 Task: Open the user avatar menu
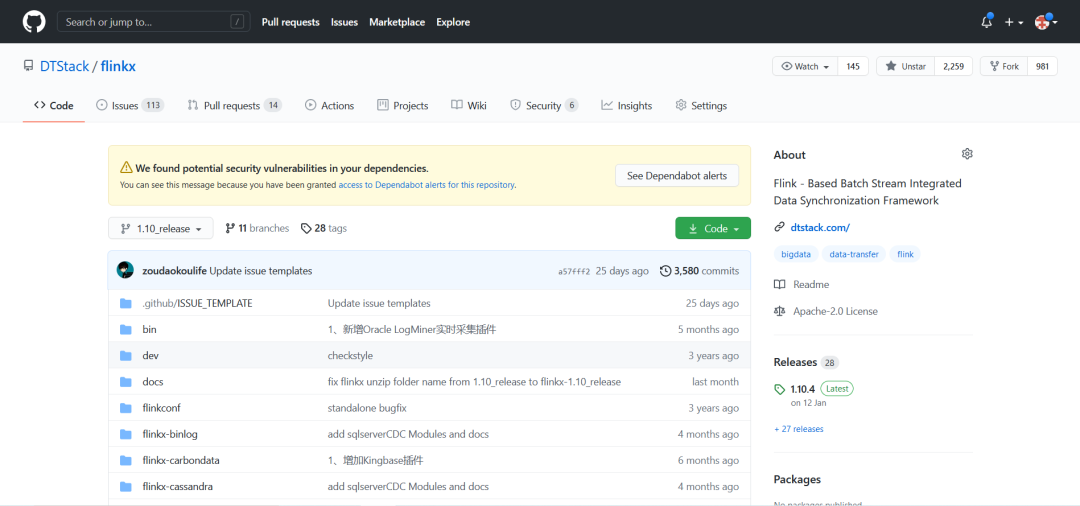1046,22
